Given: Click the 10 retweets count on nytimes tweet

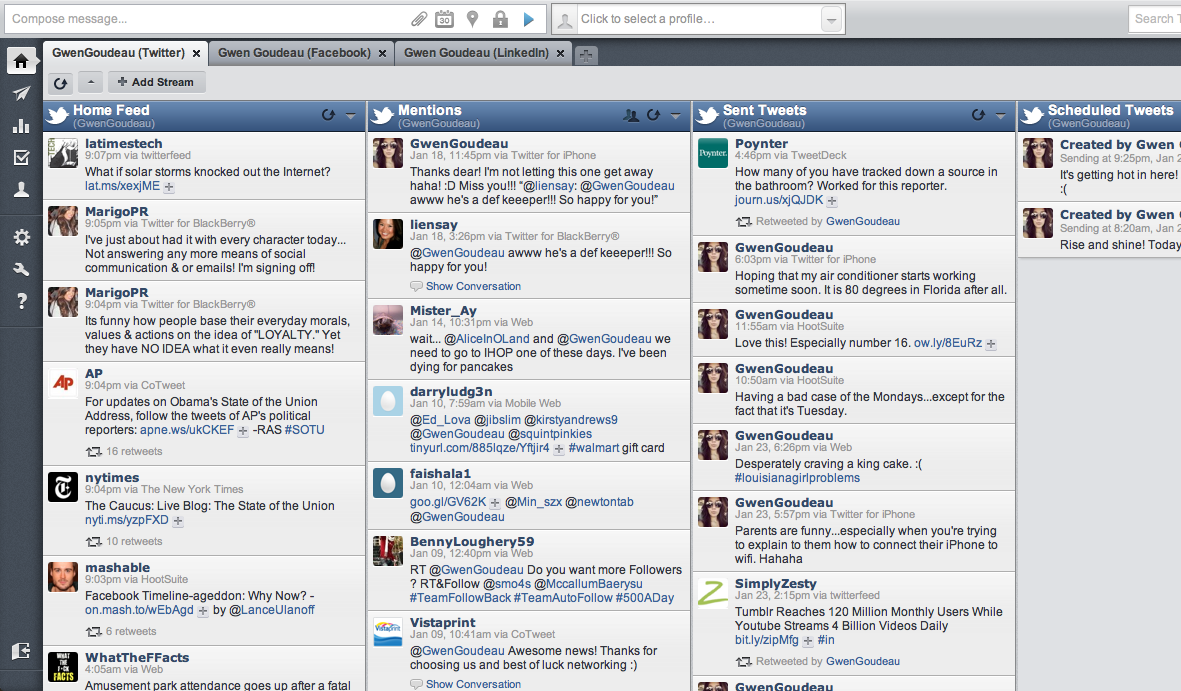Looking at the screenshot, I should pos(134,541).
